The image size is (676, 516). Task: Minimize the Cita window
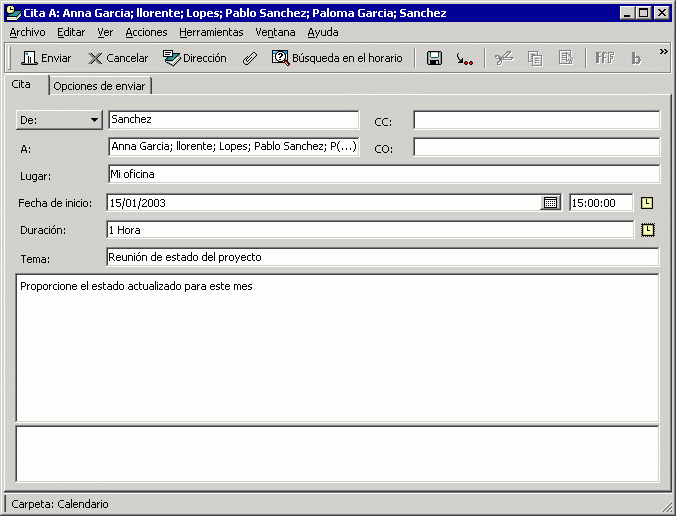pyautogui.click(x=627, y=13)
